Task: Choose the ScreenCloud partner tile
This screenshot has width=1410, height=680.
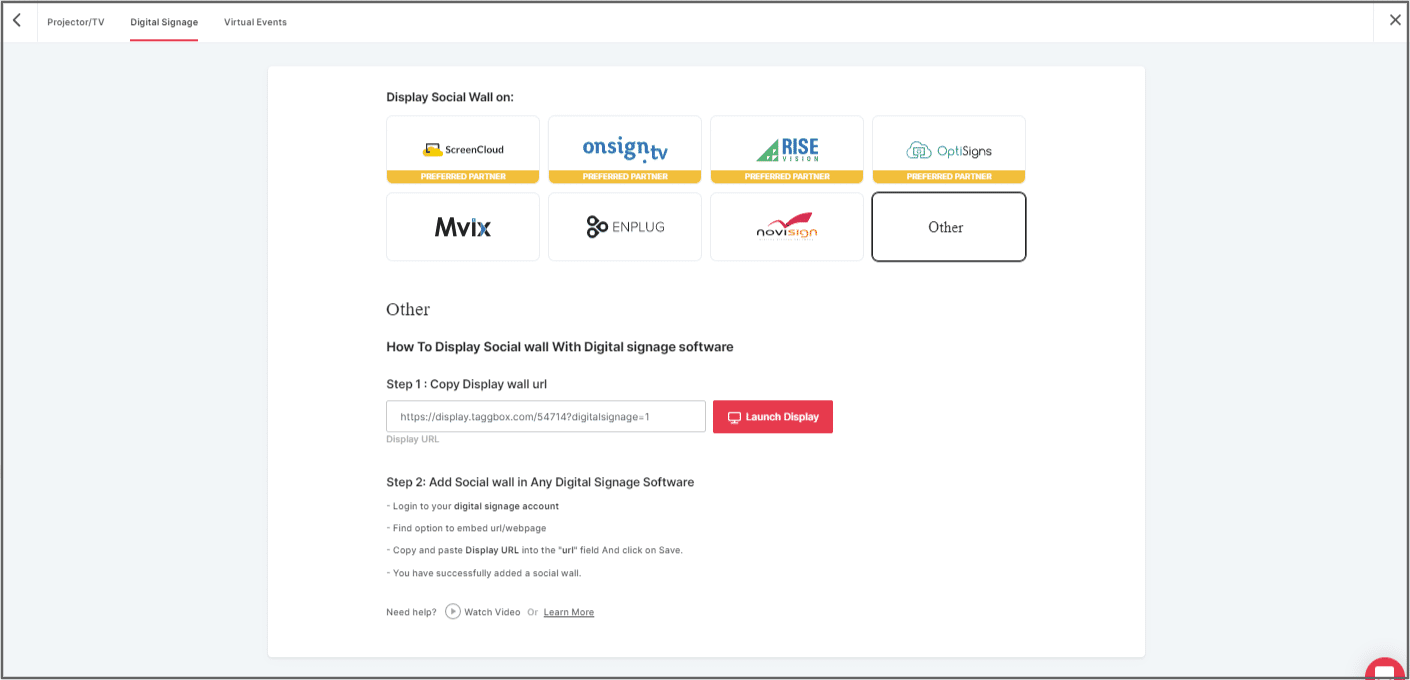Action: click(463, 149)
